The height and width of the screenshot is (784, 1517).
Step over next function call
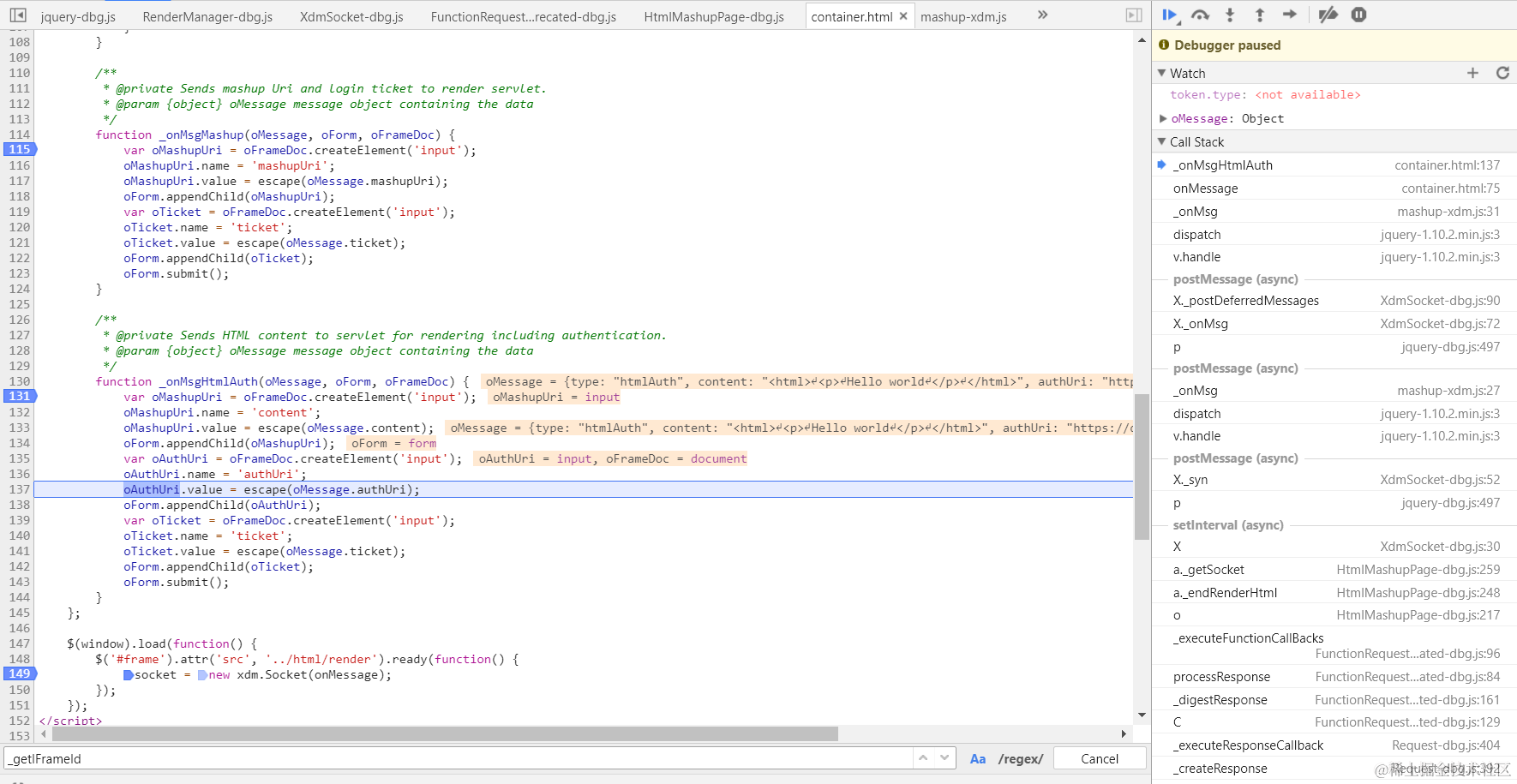[x=1200, y=15]
